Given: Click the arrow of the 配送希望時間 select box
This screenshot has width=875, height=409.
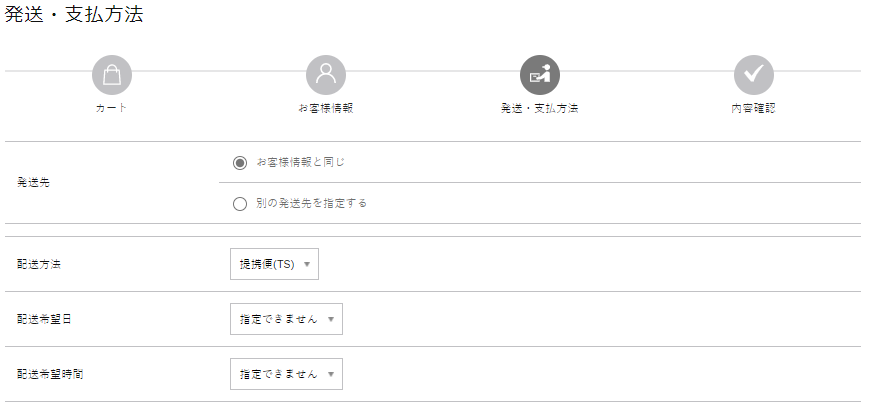Looking at the screenshot, I should click(330, 374).
